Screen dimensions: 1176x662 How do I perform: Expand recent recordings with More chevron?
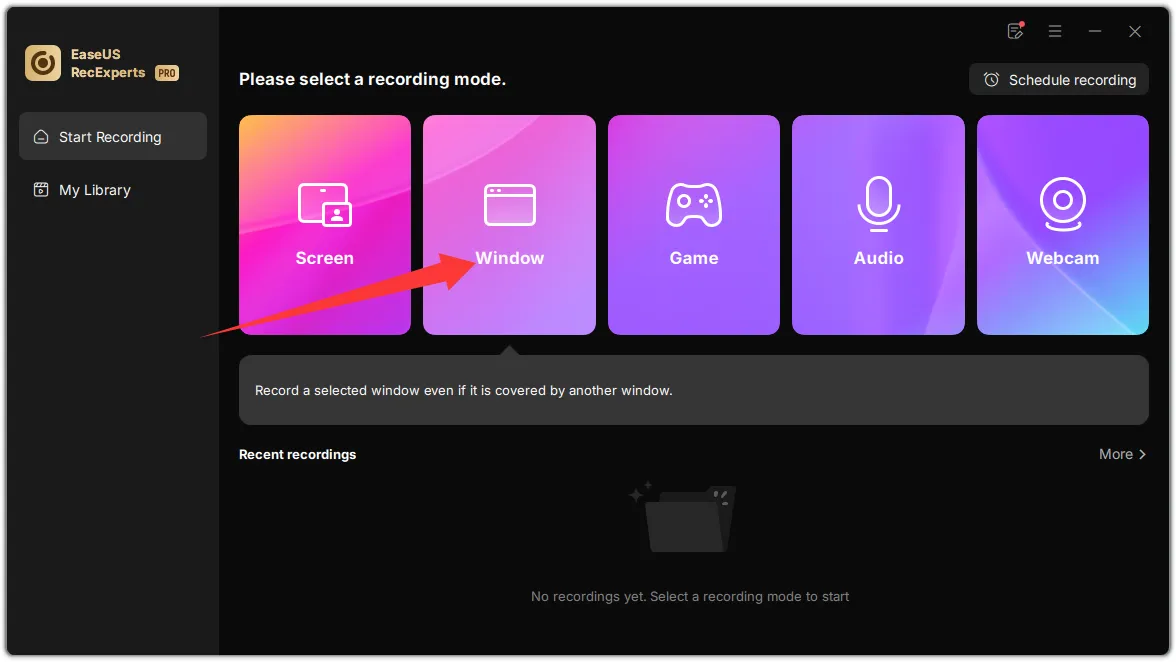(x=1122, y=454)
